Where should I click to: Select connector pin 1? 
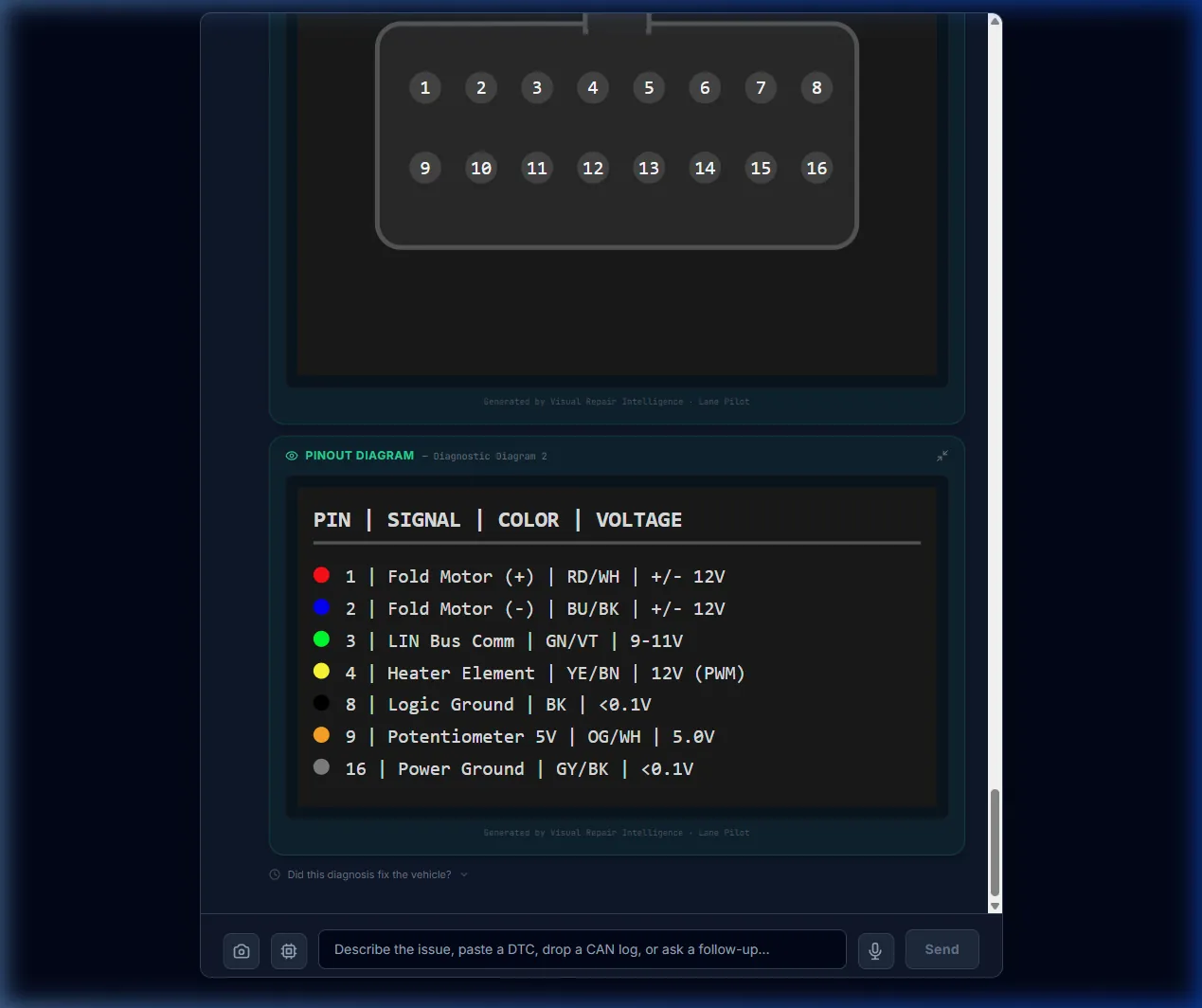point(425,88)
